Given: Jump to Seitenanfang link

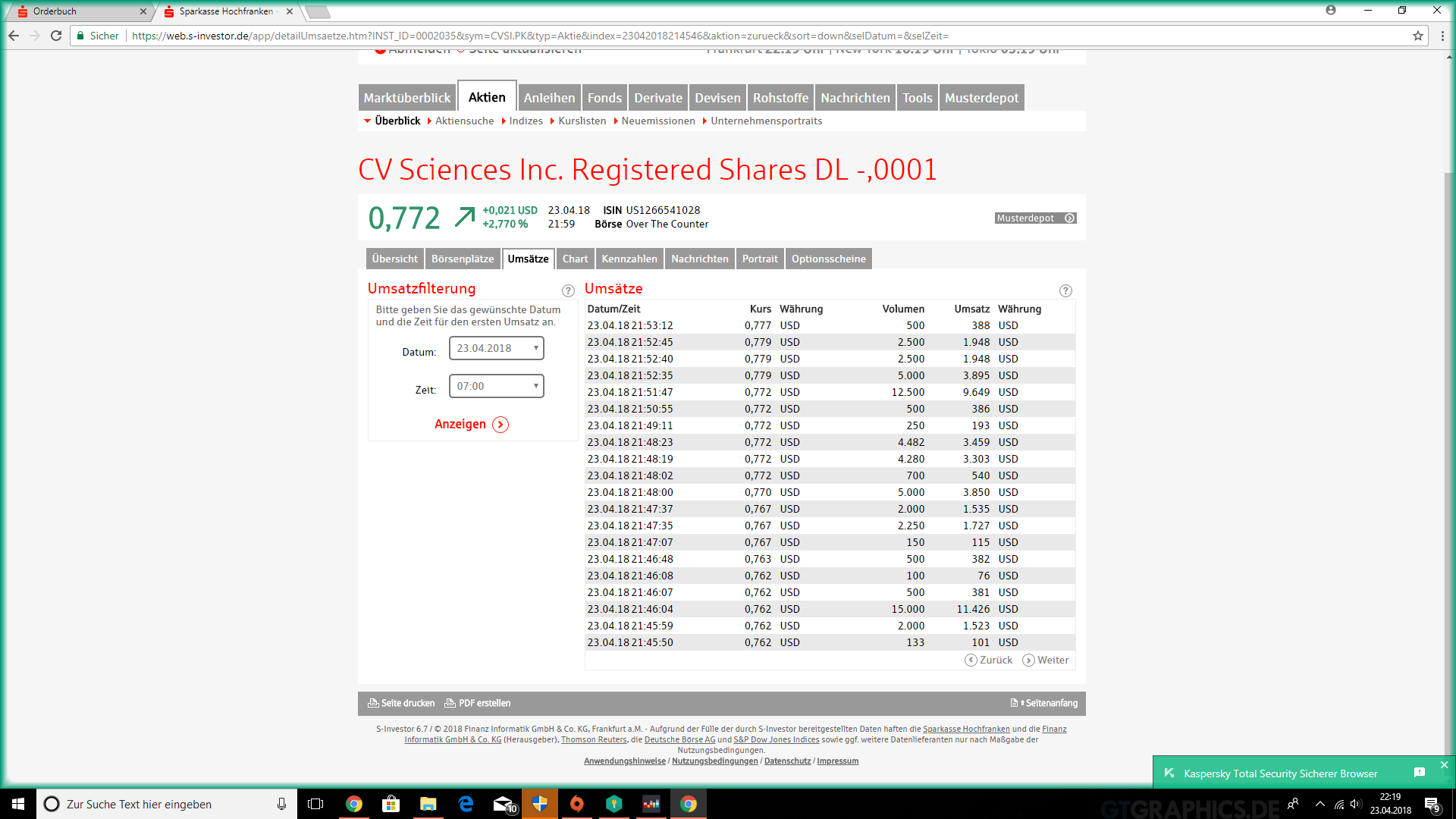Looking at the screenshot, I should (x=1044, y=703).
